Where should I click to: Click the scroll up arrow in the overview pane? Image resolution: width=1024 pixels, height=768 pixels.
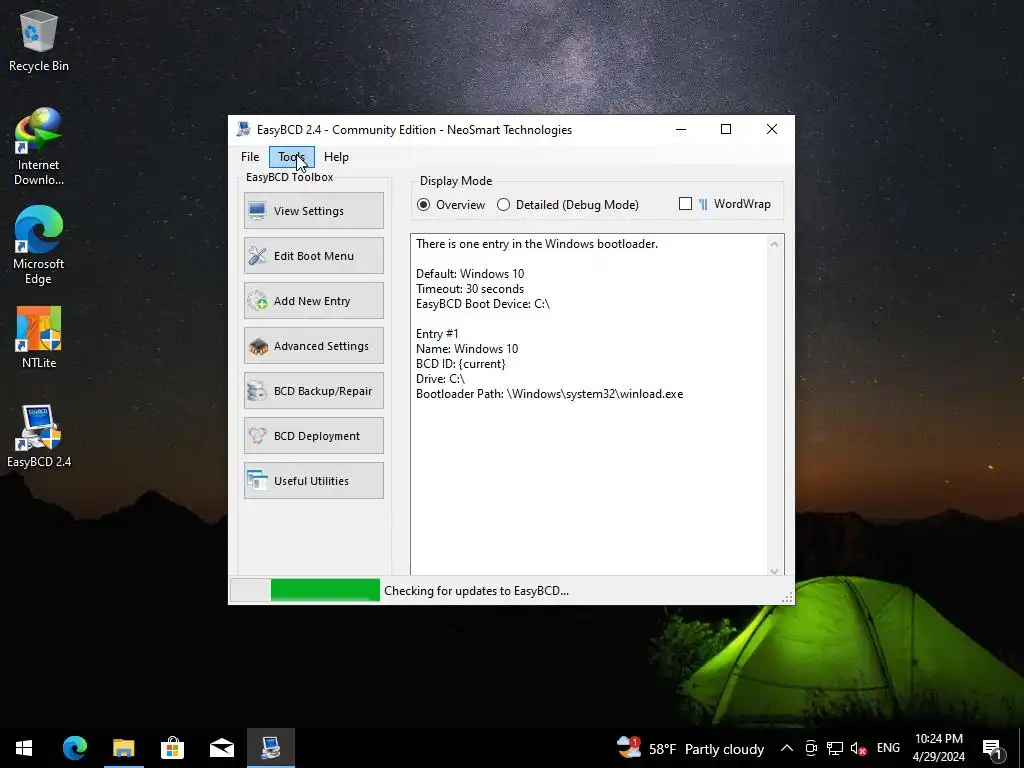click(774, 244)
